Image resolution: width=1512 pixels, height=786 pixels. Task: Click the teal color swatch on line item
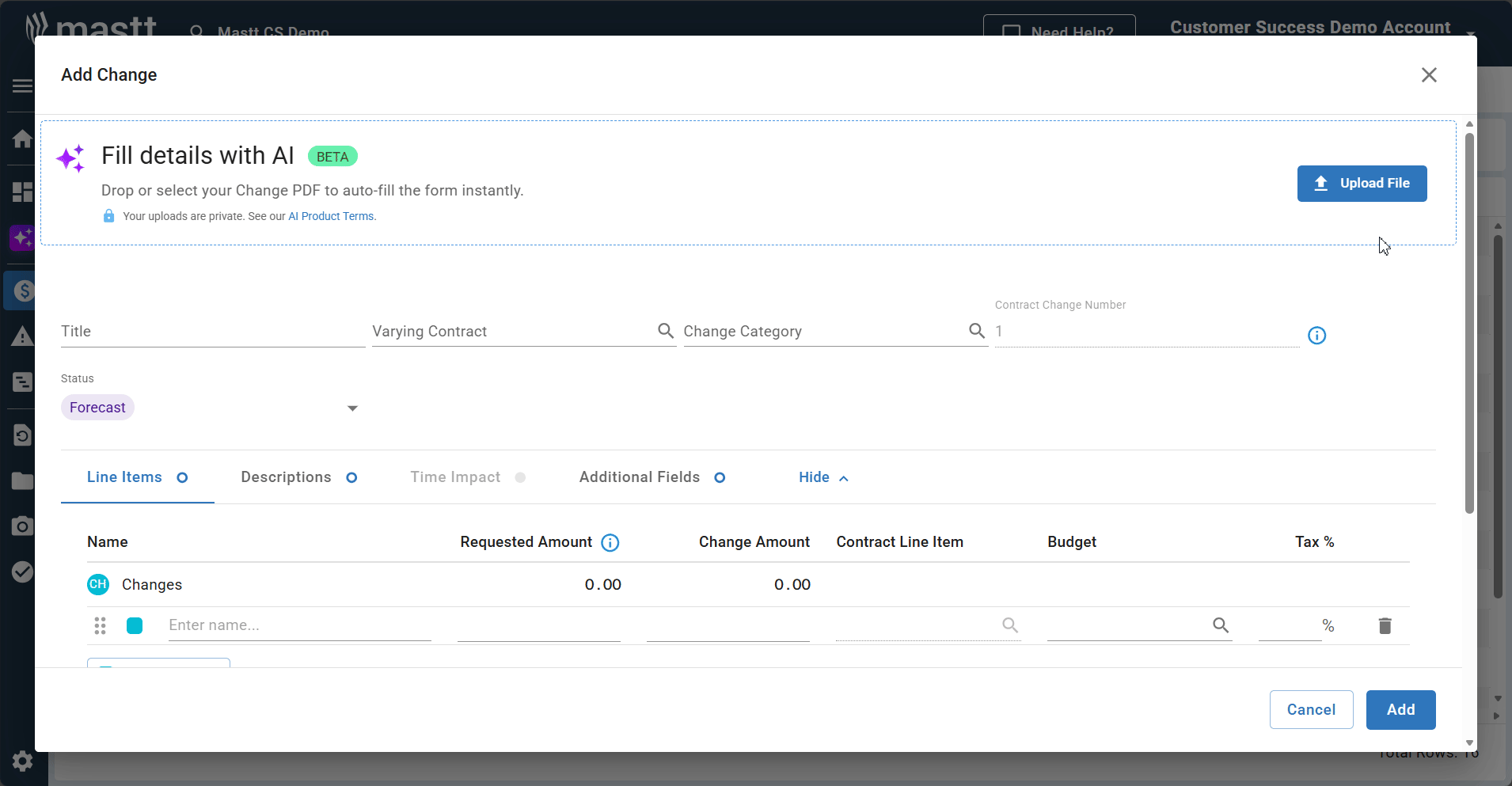[135, 626]
